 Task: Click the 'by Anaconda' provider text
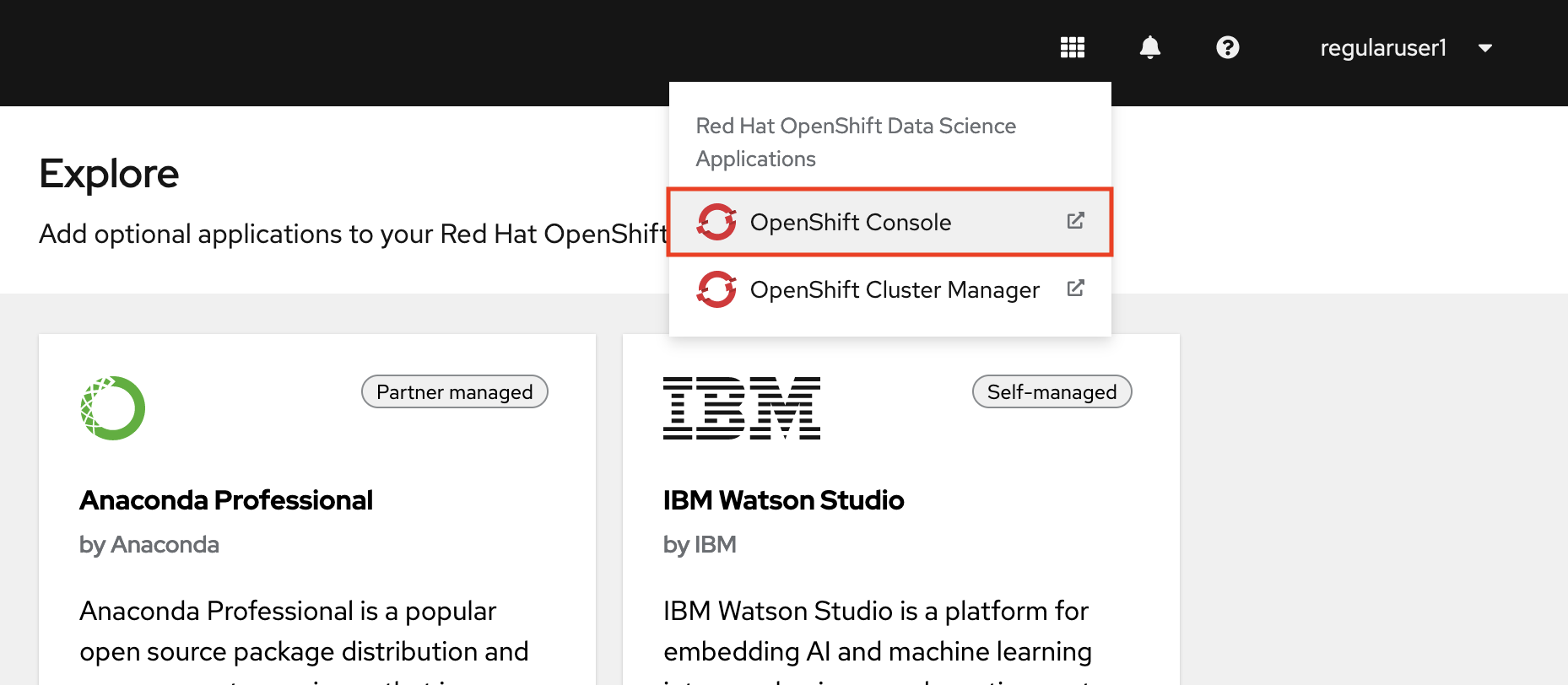(149, 545)
